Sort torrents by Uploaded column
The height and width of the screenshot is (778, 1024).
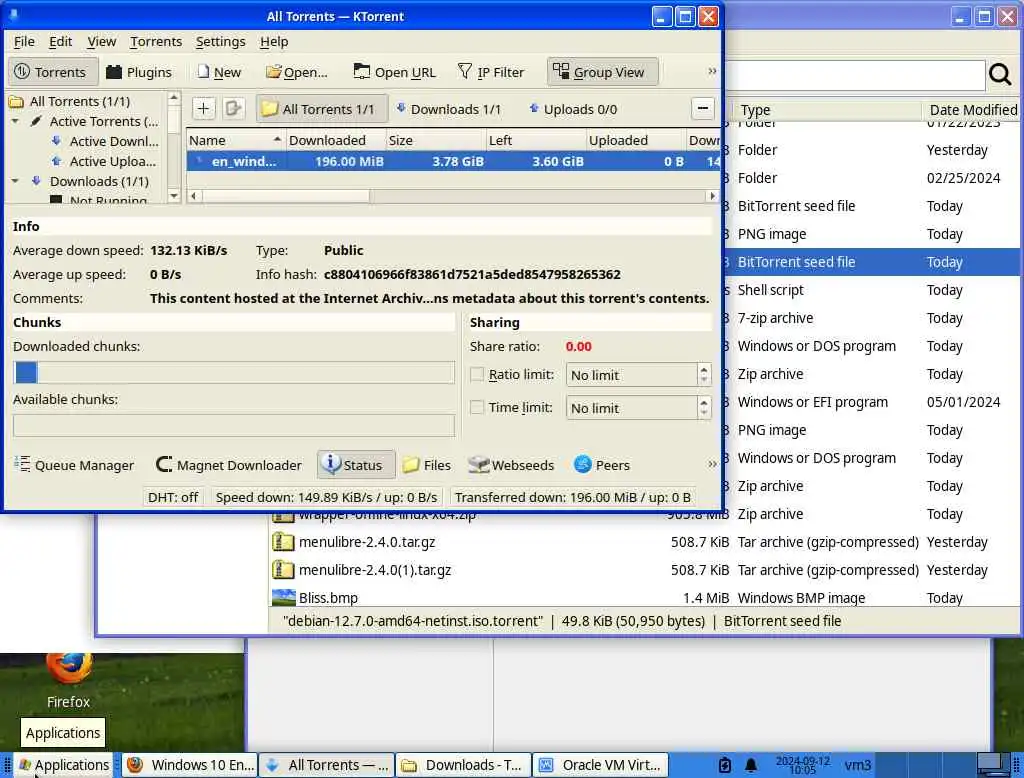click(x=635, y=140)
